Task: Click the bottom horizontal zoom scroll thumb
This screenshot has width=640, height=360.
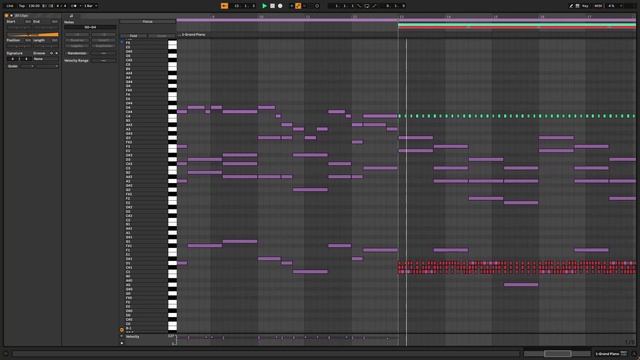Action: pyautogui.click(x=558, y=353)
